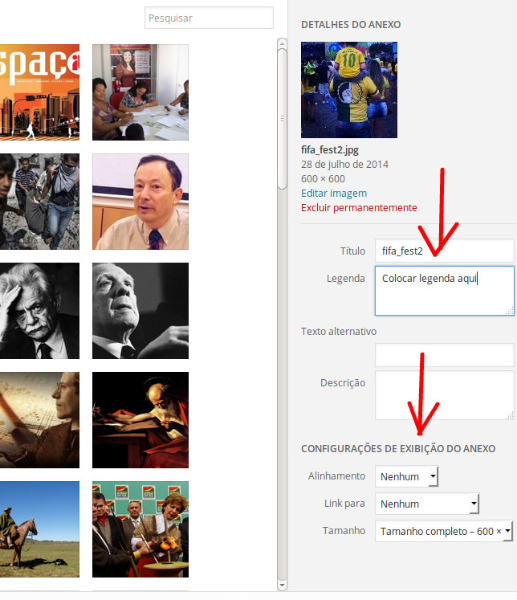Select the thumbnail of women around a table

click(x=140, y=92)
